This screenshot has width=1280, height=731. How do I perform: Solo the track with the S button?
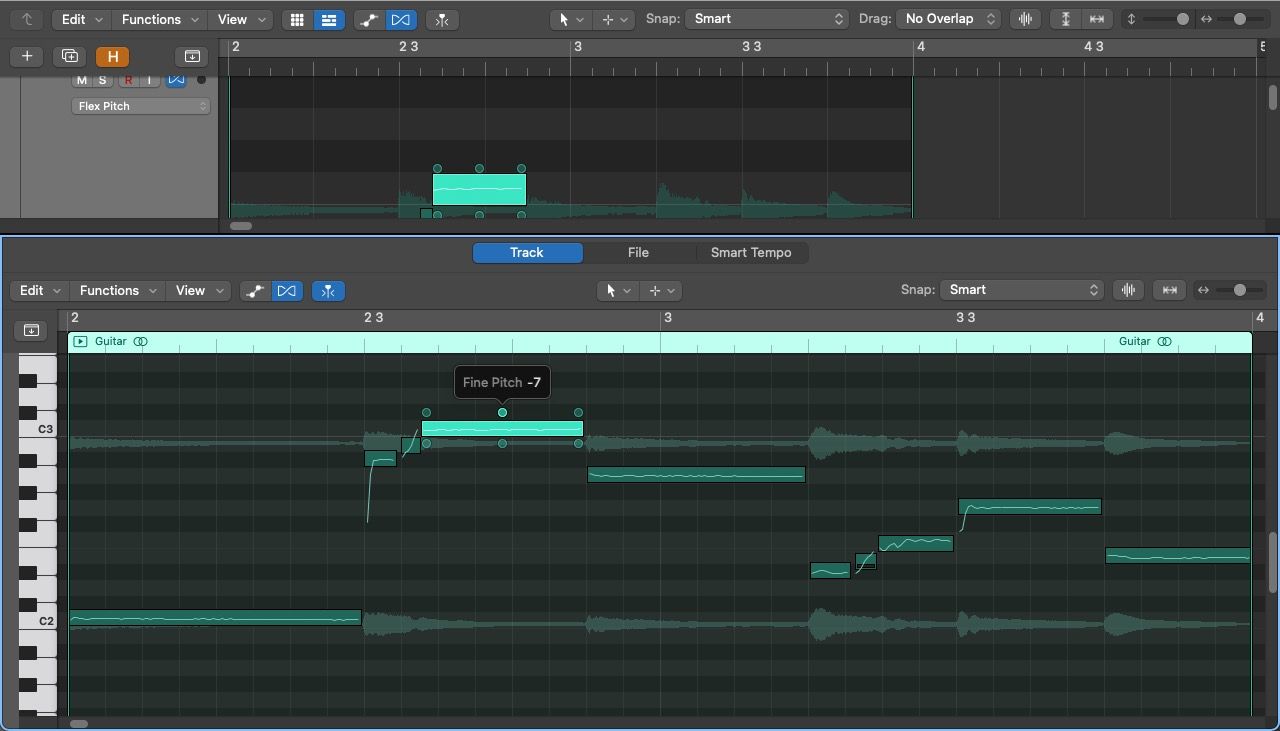pos(101,80)
